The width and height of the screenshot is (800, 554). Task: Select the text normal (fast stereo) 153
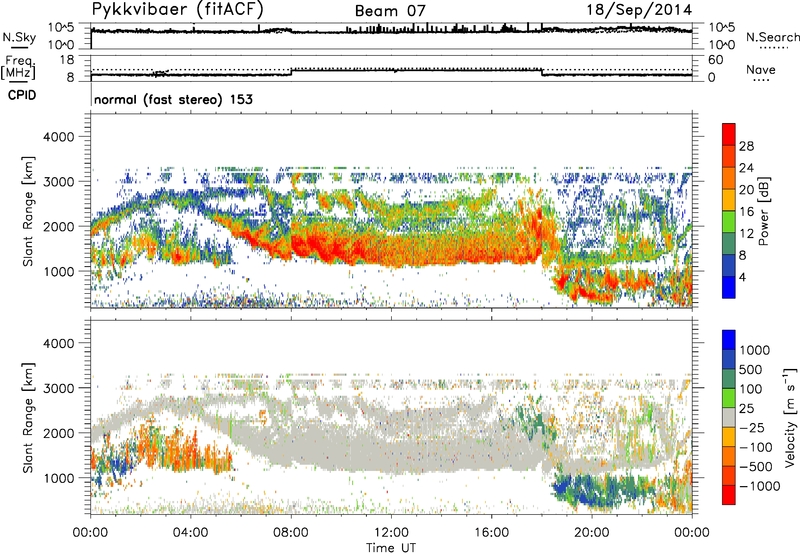(x=173, y=99)
